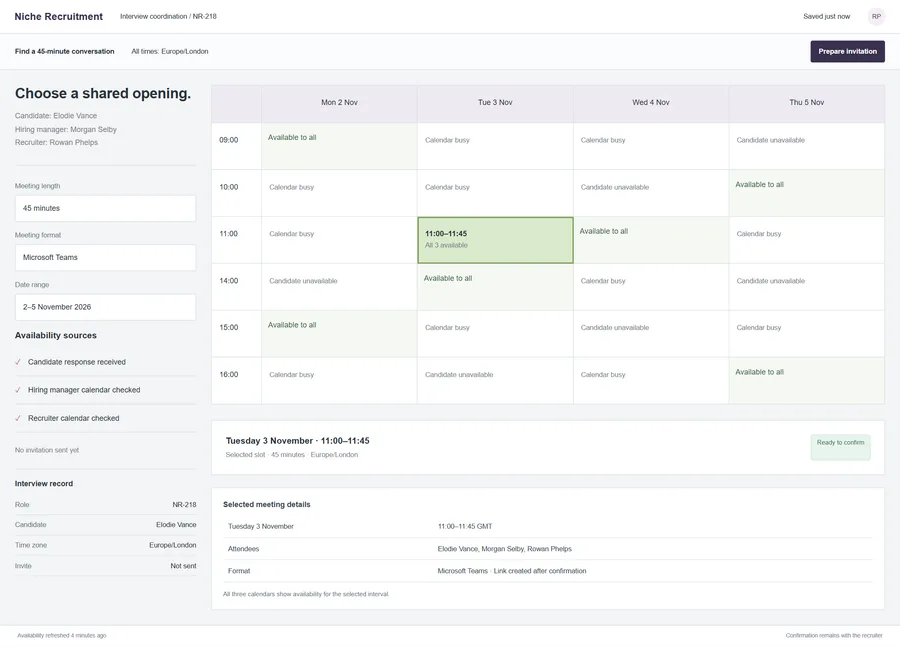
Task: Click the Role value NR-218 in Interview record
Action: 184,505
